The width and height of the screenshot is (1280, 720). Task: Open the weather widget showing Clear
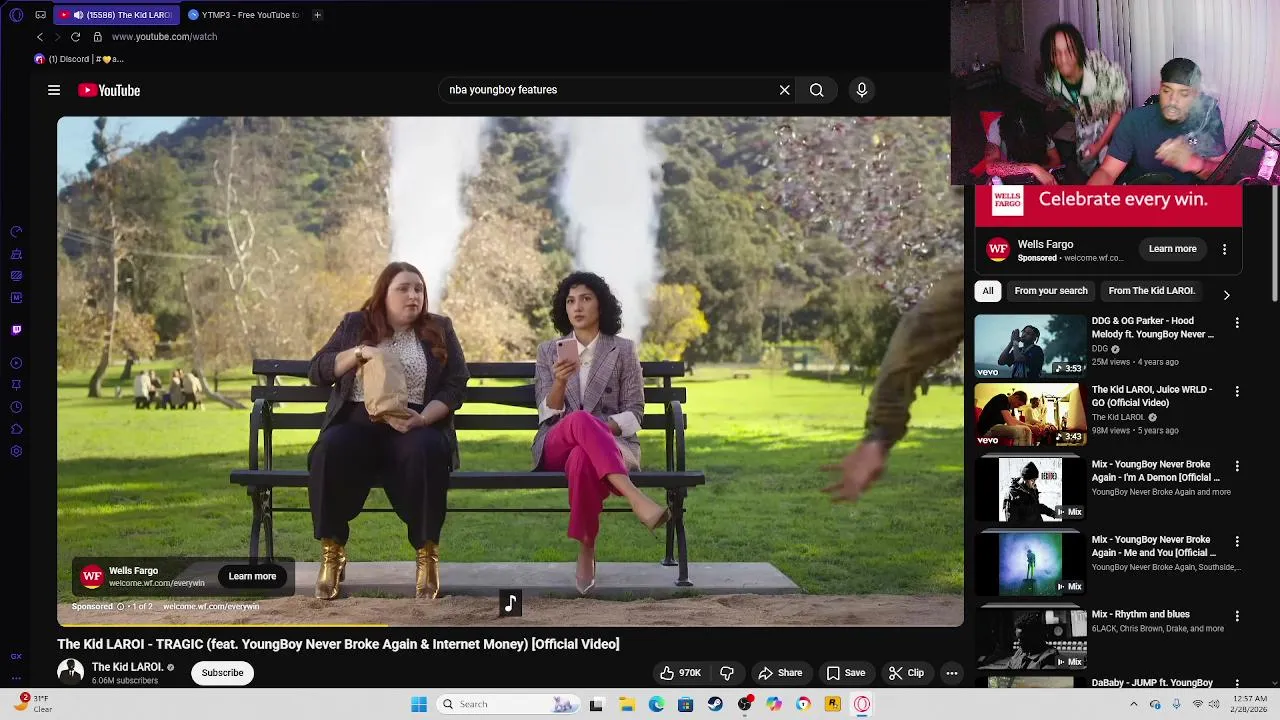pyautogui.click(x=33, y=704)
